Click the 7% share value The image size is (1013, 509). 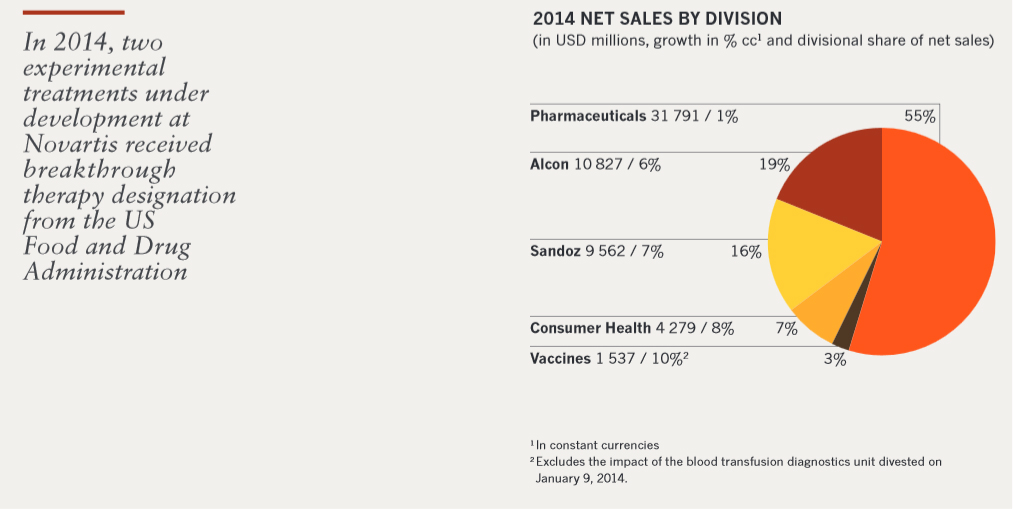pyautogui.click(x=786, y=328)
